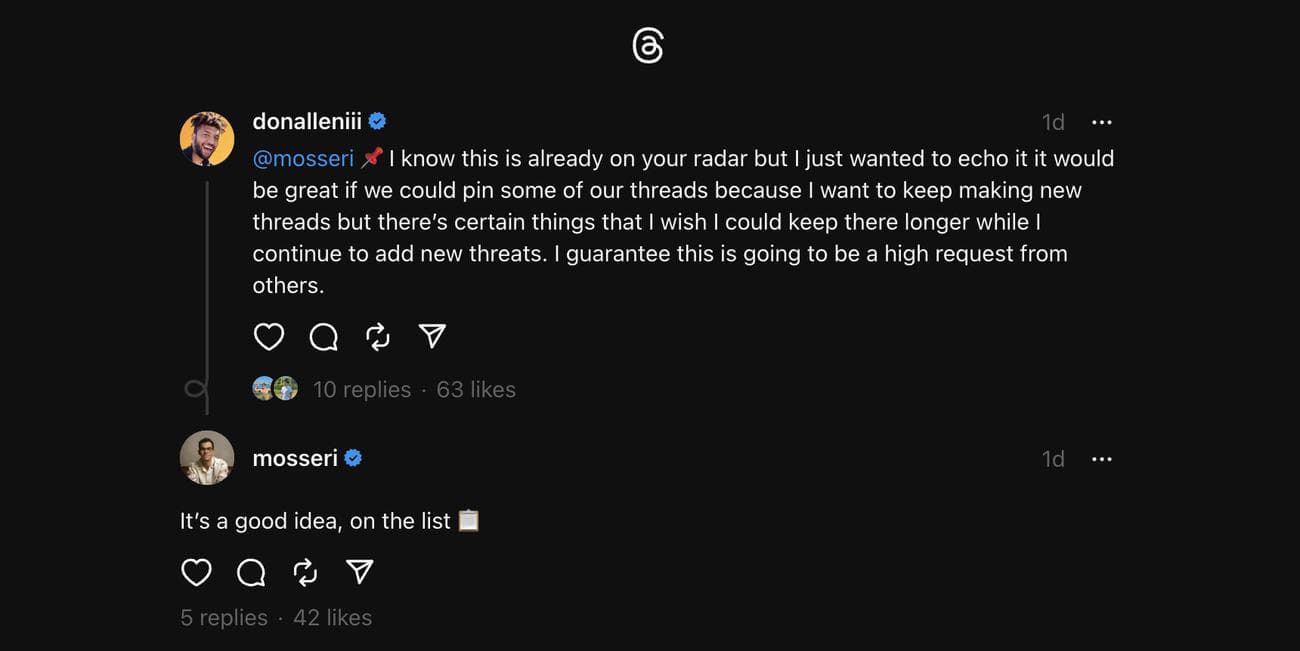
Task: Open more options for donalleniii's thread
Action: click(x=1101, y=122)
